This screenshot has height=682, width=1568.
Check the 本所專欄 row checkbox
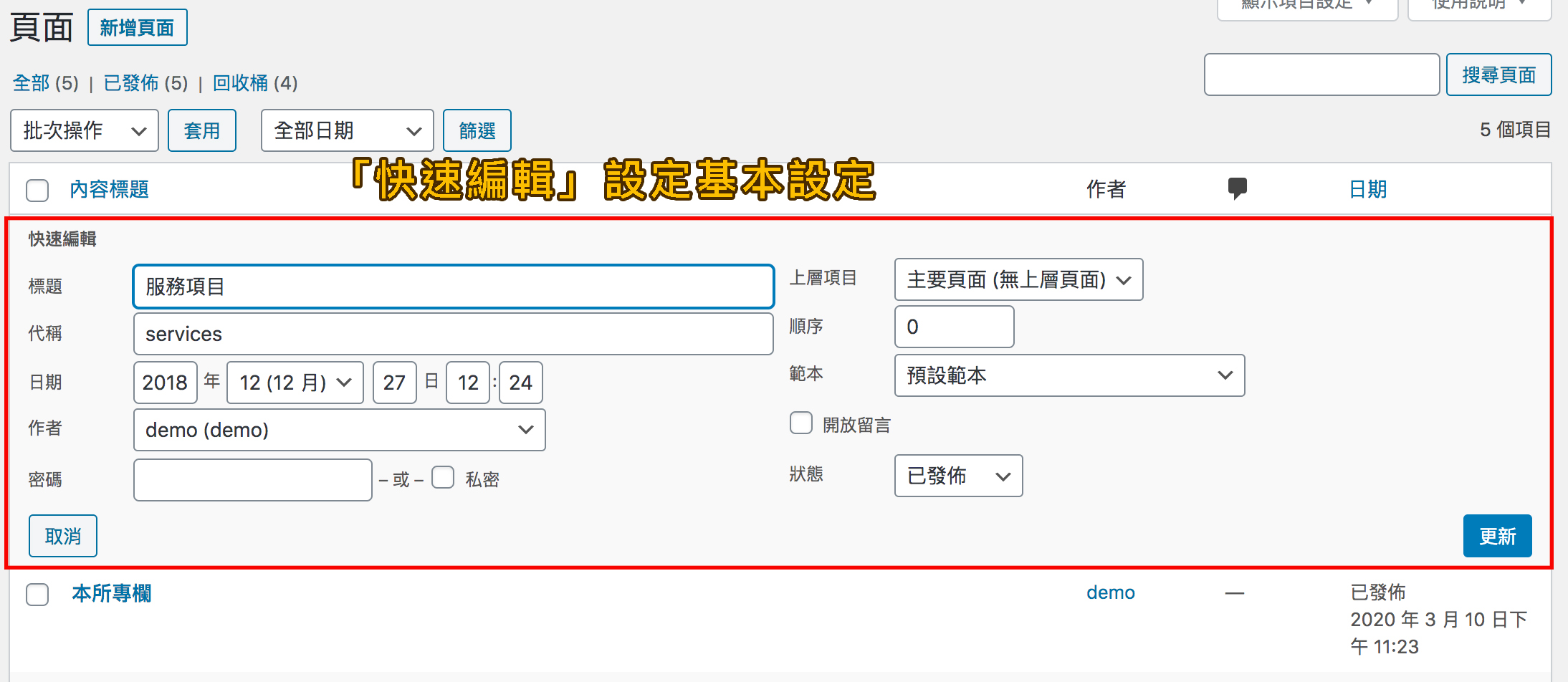[37, 594]
